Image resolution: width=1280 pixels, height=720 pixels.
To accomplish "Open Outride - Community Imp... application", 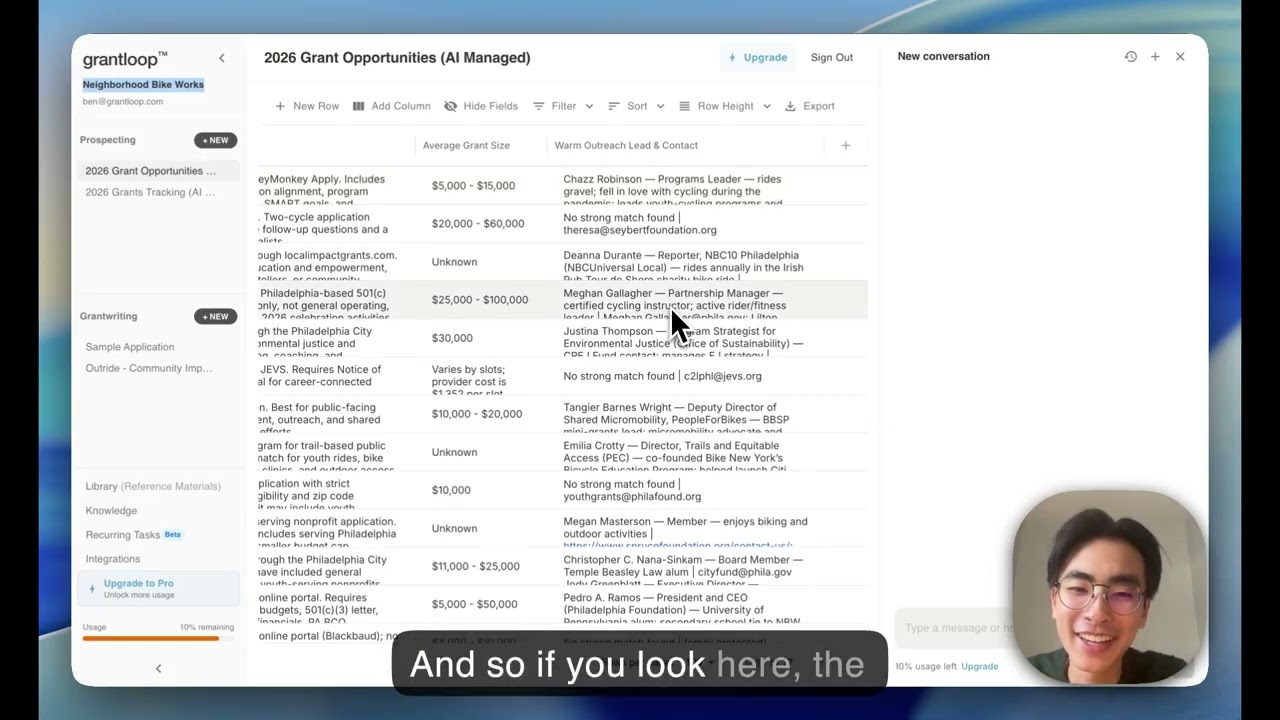I will point(149,368).
